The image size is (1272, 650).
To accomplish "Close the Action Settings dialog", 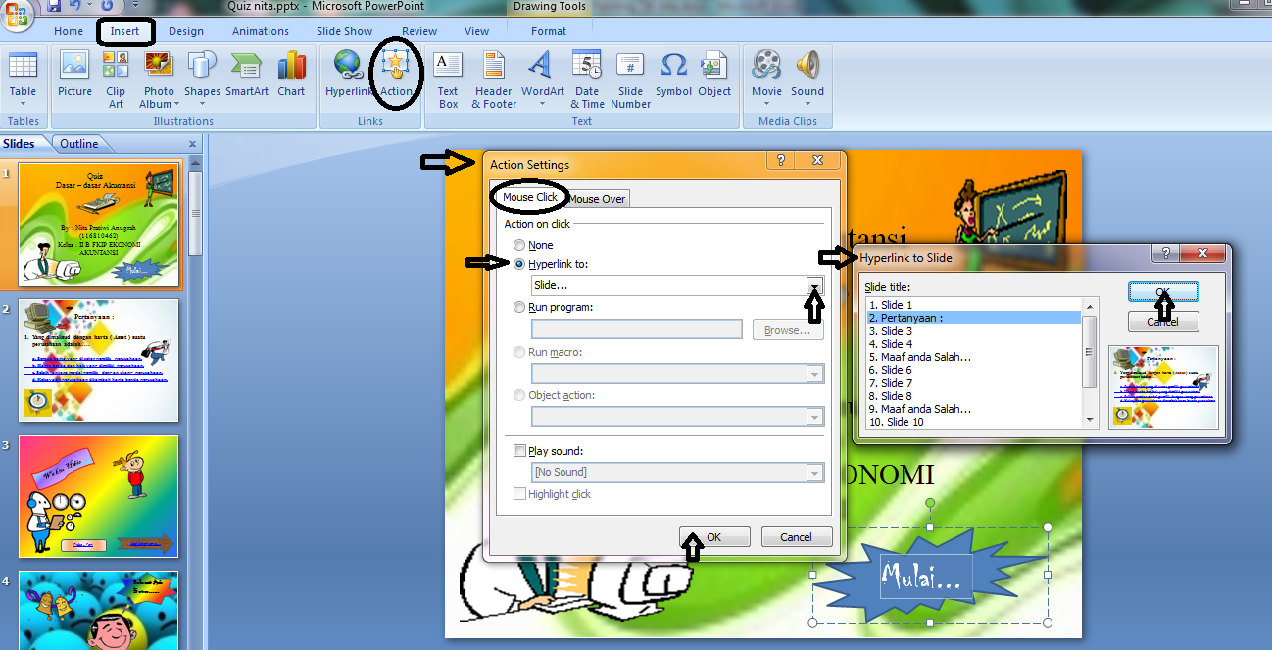I will [x=818, y=161].
